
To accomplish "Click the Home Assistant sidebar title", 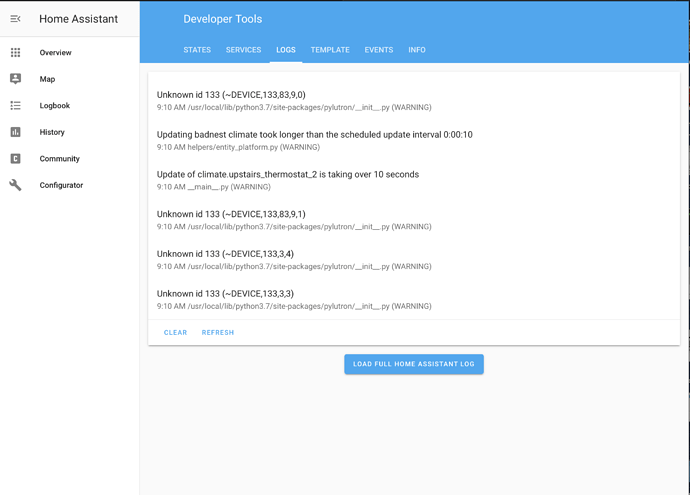I will coord(79,19).
